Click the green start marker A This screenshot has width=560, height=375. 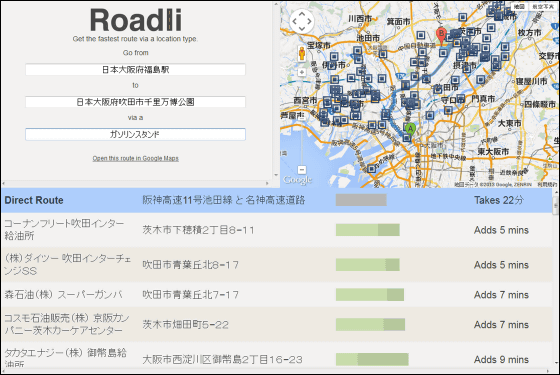pos(410,129)
